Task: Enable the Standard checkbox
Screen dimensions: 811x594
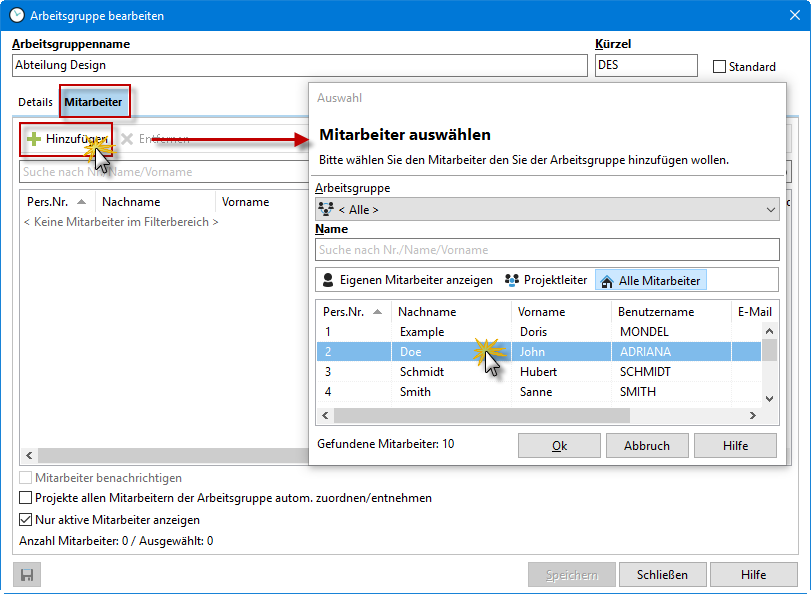Action: [x=717, y=66]
